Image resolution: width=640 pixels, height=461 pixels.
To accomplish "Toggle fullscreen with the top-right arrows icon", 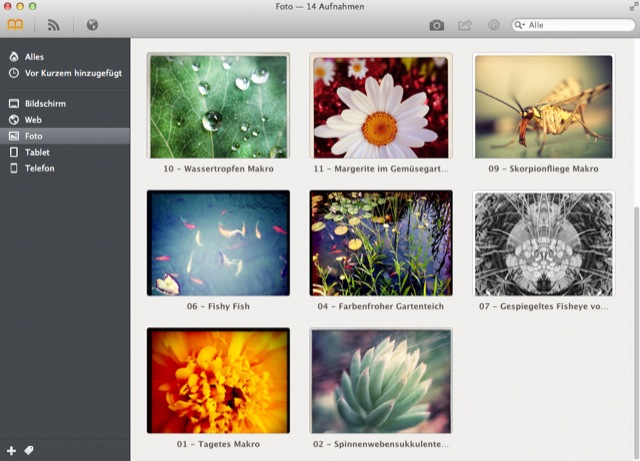I will pos(631,7).
